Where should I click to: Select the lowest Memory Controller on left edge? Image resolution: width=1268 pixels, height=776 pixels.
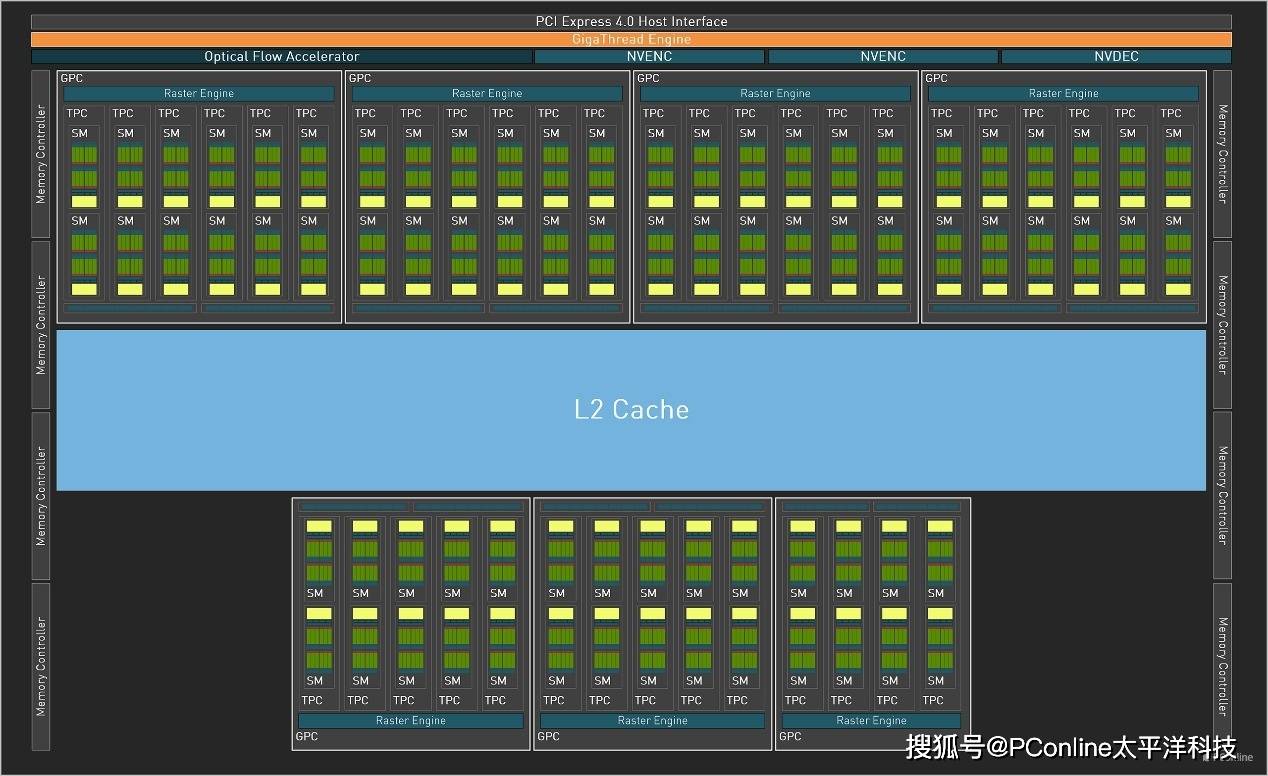[x=41, y=666]
